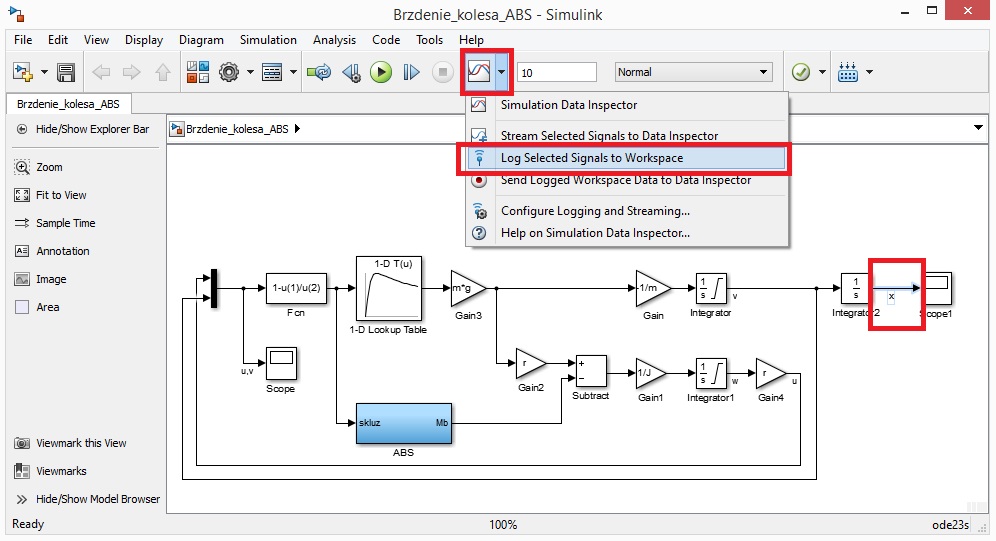
Task: Select the blue ABS subsystem block
Action: [x=404, y=424]
